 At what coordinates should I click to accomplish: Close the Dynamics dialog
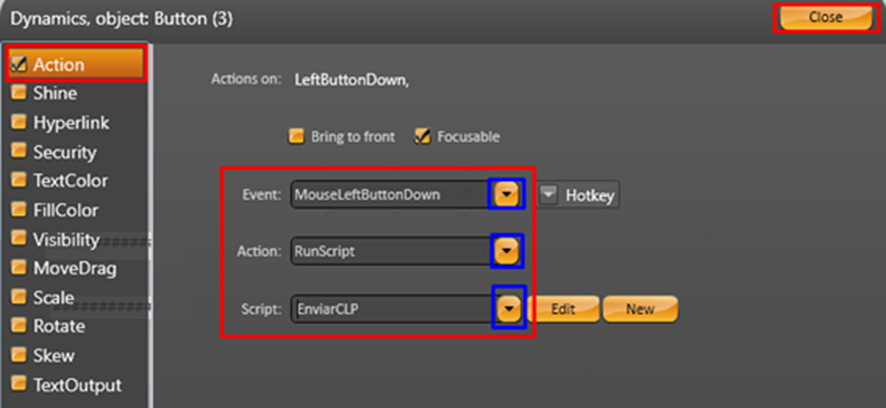pos(825,17)
